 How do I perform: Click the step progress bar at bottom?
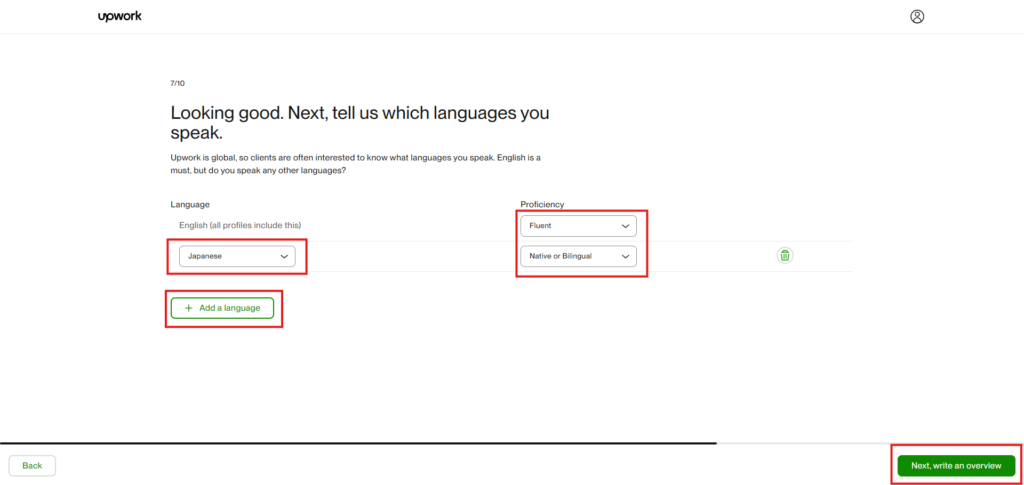pos(358,442)
